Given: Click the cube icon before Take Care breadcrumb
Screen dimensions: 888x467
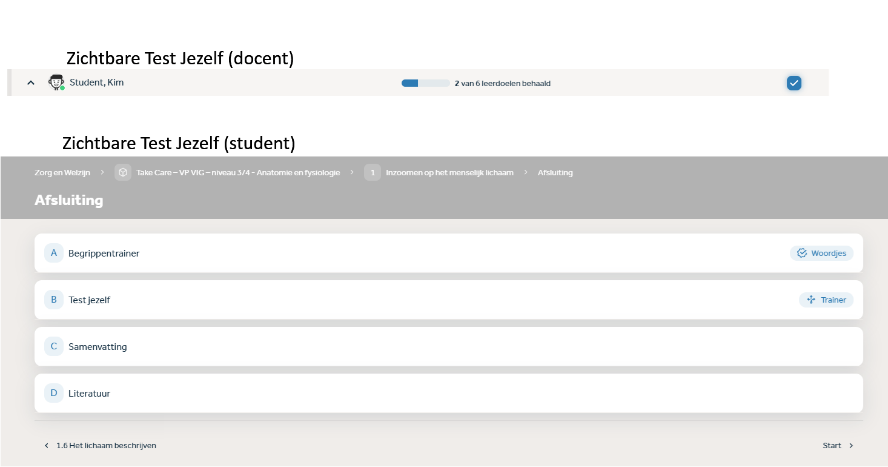Looking at the screenshot, I should pyautogui.click(x=123, y=173).
